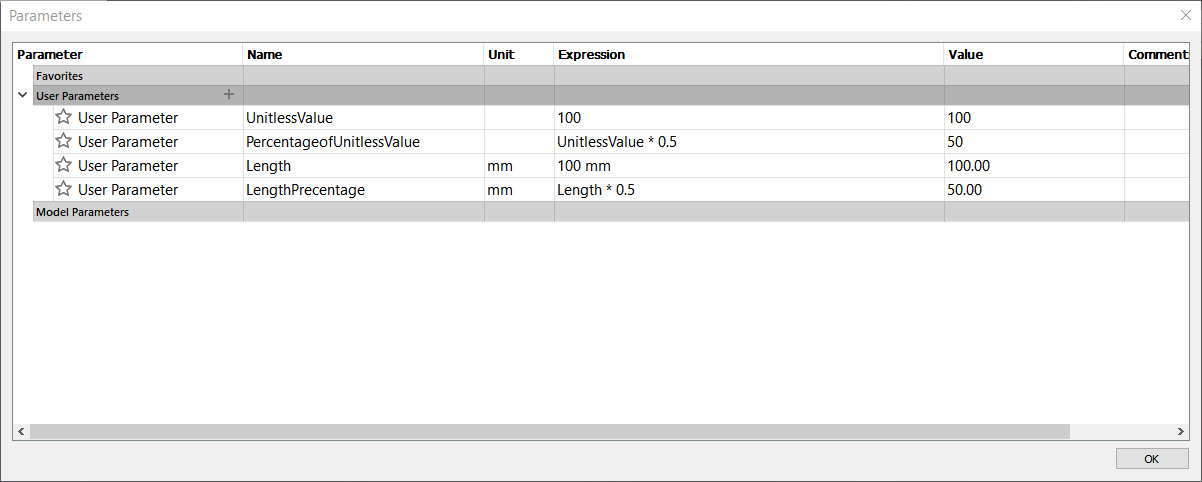This screenshot has width=1202, height=482.
Task: Select the Model Parameters group row
Action: coord(611,212)
